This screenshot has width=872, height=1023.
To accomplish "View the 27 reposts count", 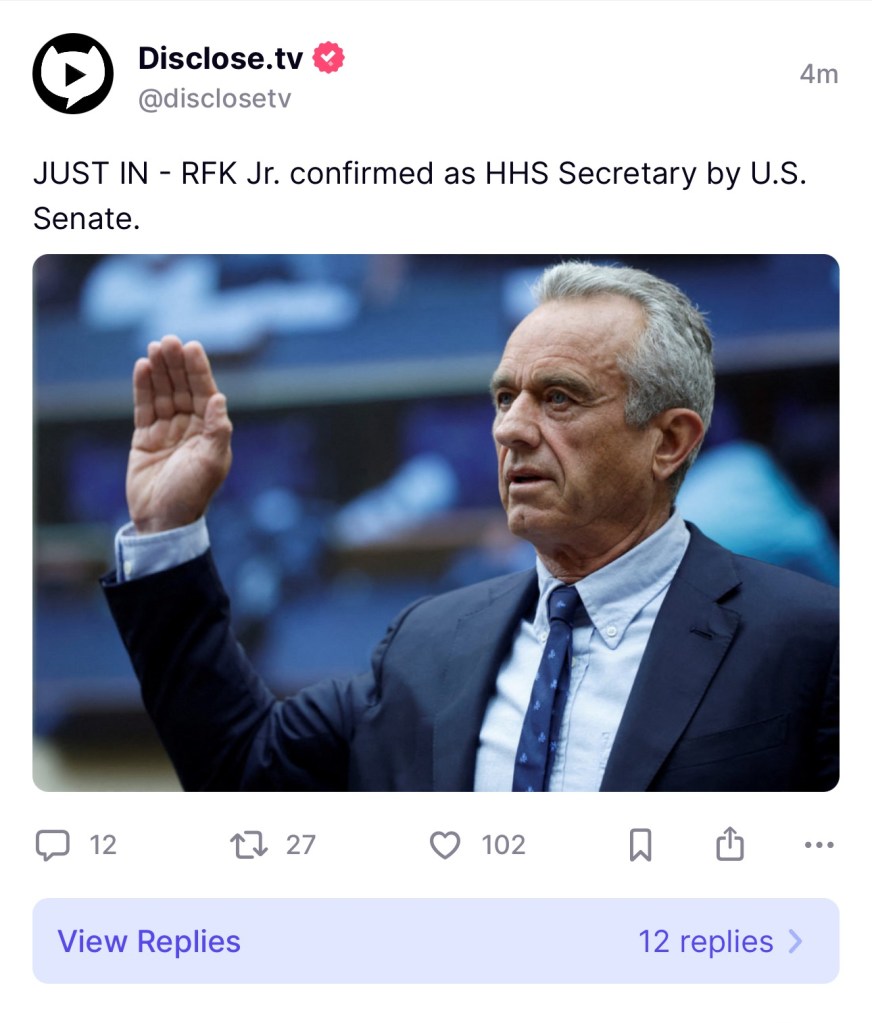I will (x=300, y=846).
